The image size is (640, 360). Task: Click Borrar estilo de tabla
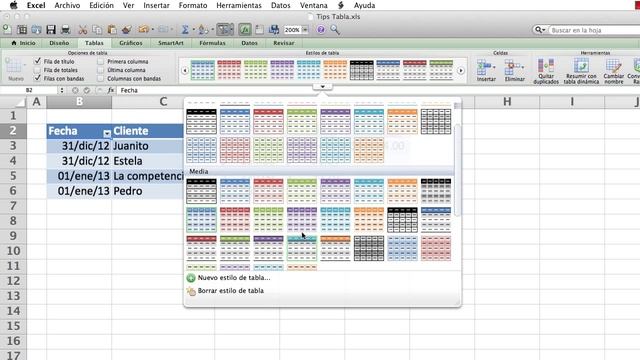[230, 291]
